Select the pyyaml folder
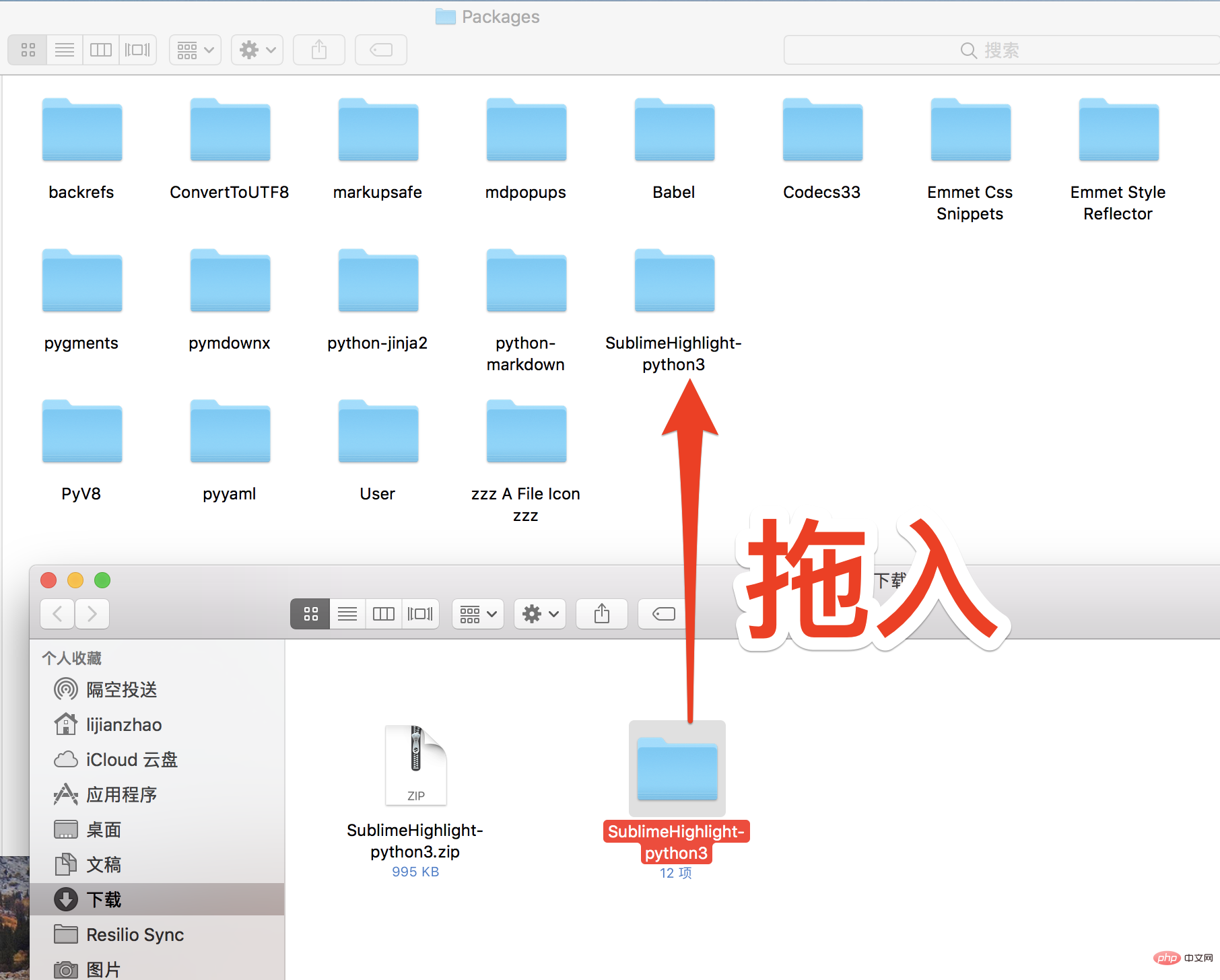This screenshot has width=1220, height=980. point(230,431)
